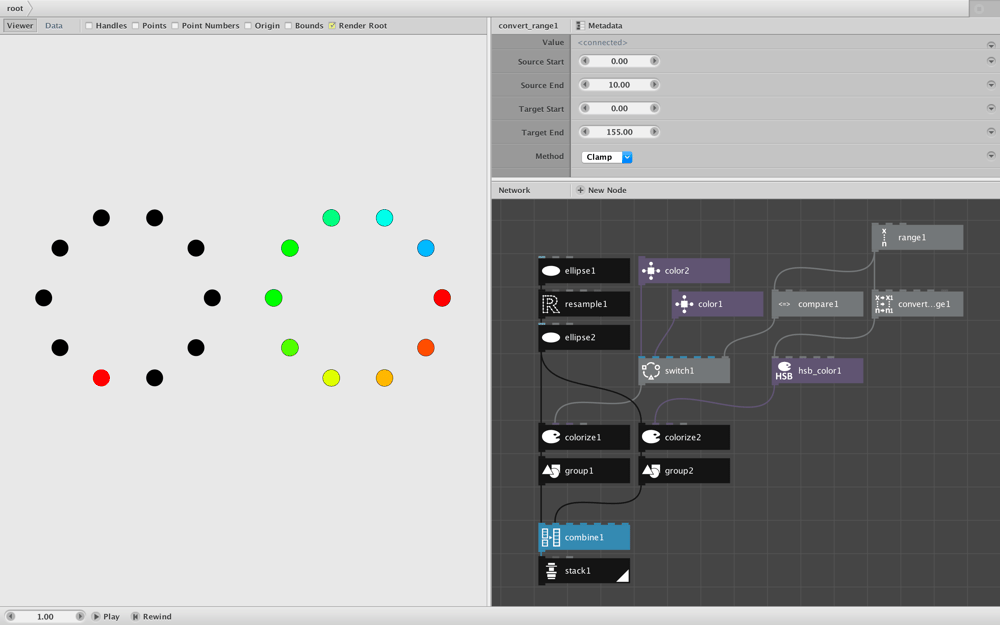Increase the Target End value
The width and height of the screenshot is (1000, 625).
coord(654,132)
